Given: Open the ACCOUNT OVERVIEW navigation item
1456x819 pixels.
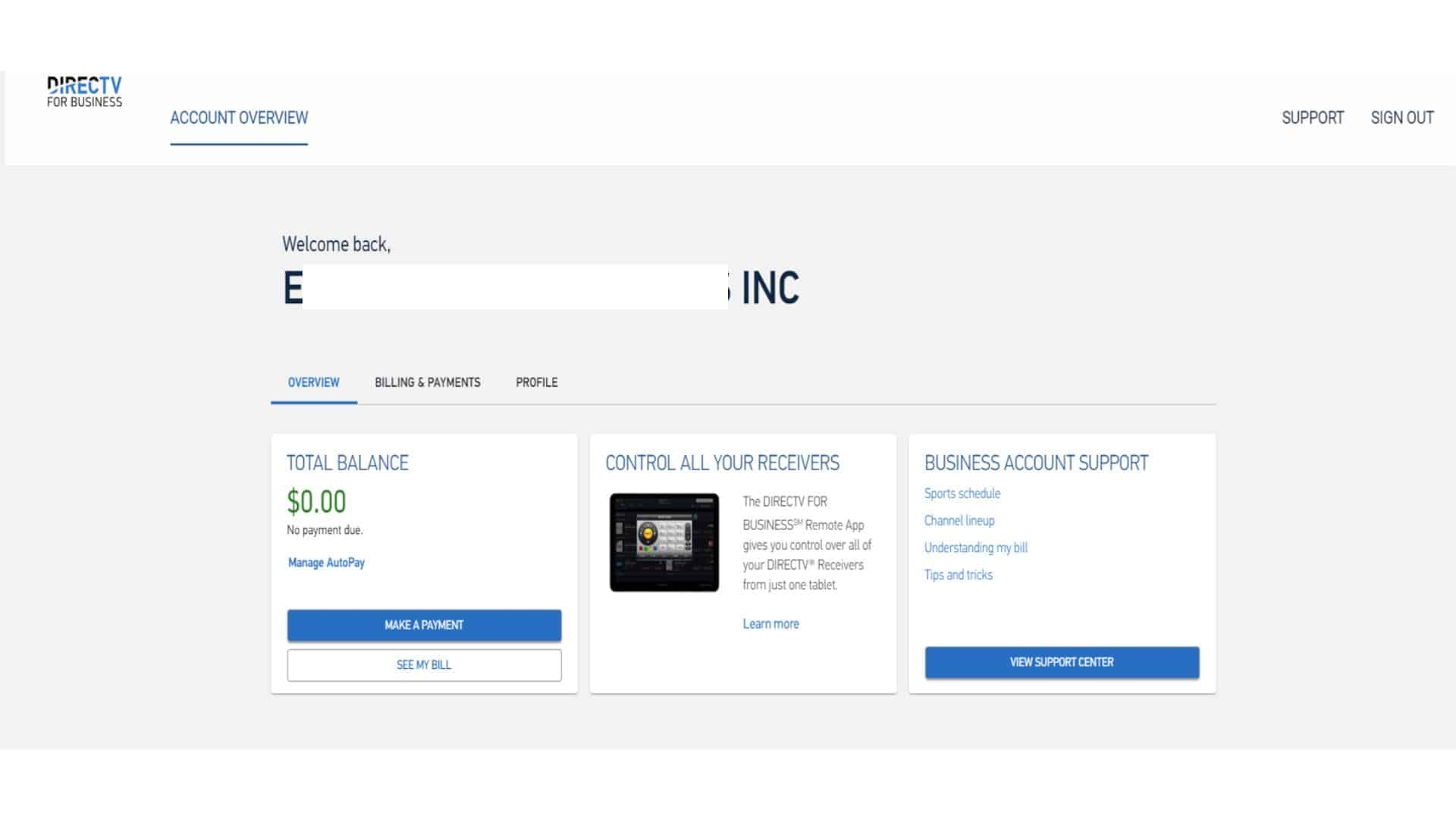Looking at the screenshot, I should (x=239, y=118).
